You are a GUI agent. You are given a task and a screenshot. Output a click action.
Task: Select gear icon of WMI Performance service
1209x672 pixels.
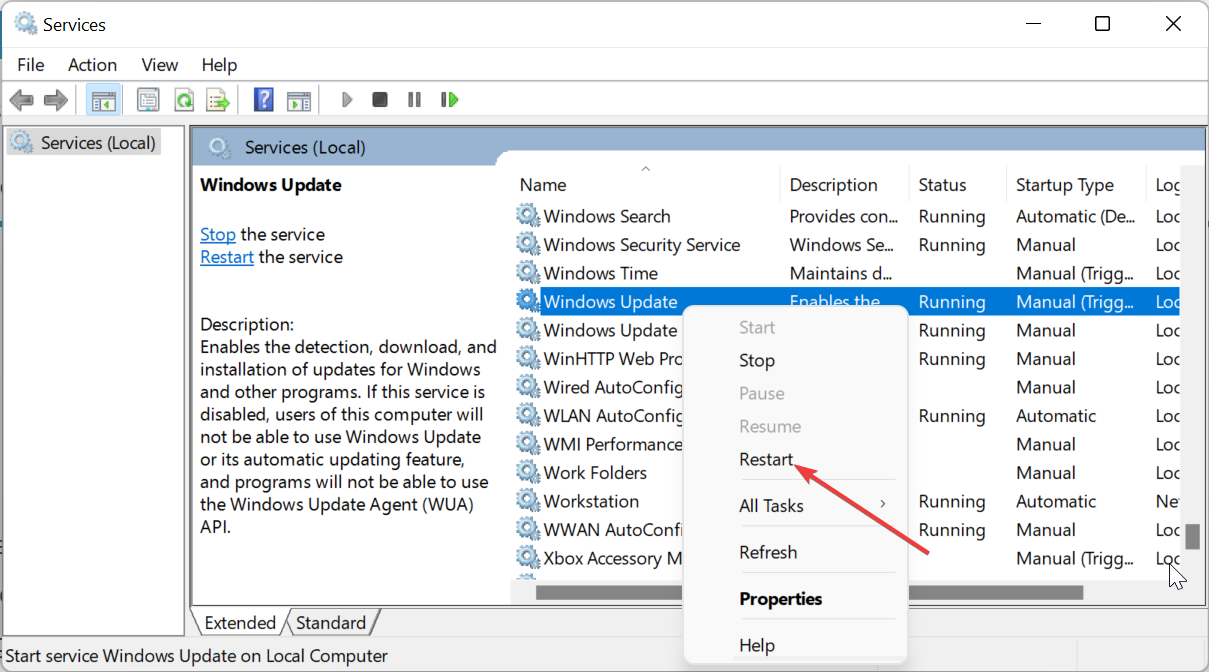[x=528, y=444]
